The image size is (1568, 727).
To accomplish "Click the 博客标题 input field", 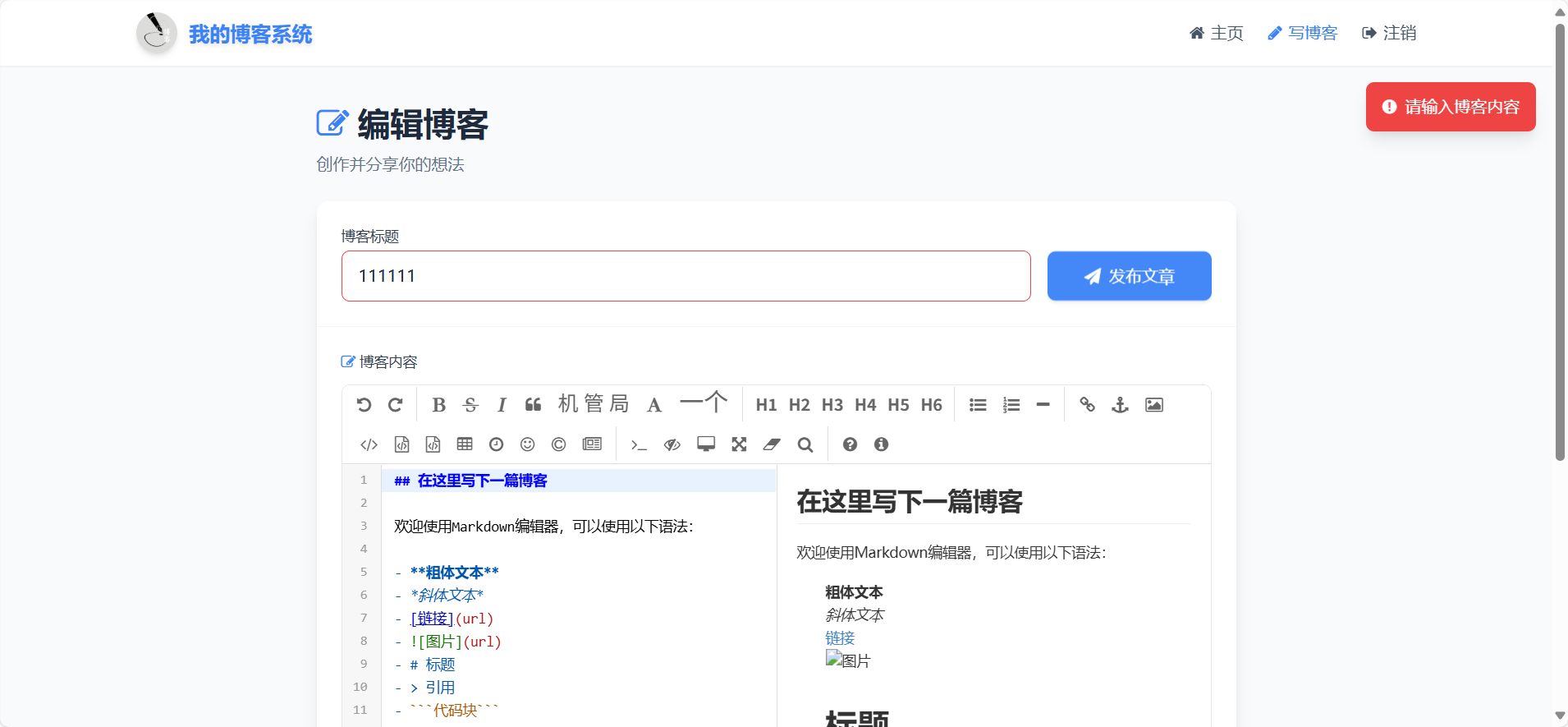I will [x=686, y=276].
